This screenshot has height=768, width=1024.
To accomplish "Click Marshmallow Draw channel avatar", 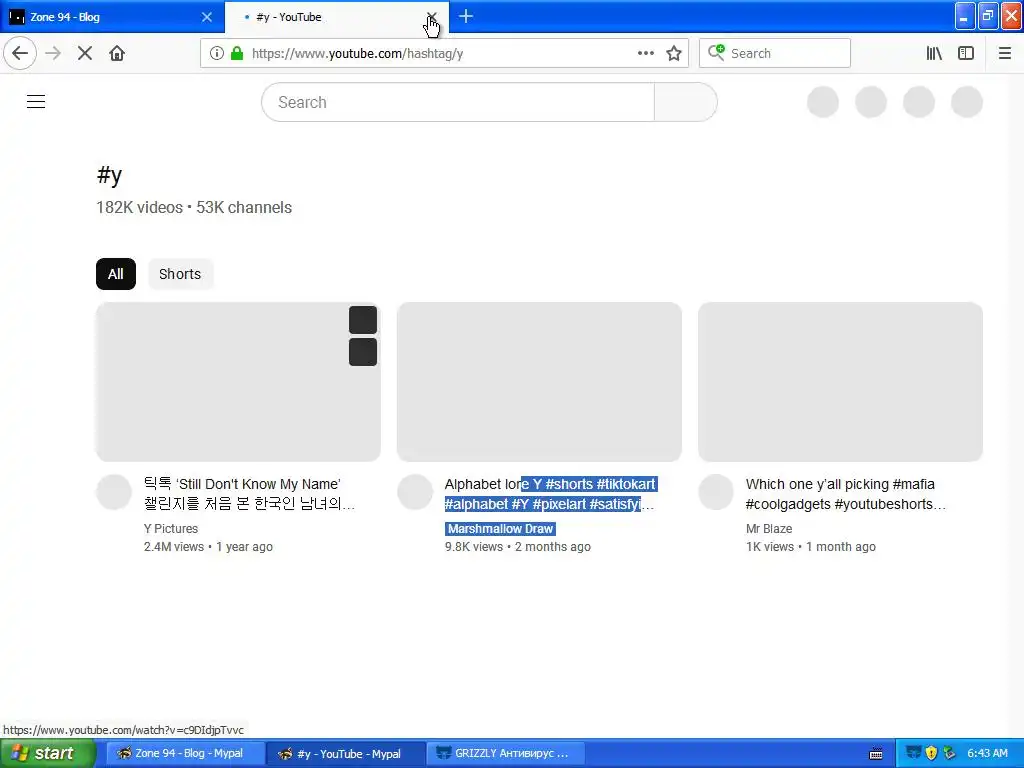I will click(415, 492).
